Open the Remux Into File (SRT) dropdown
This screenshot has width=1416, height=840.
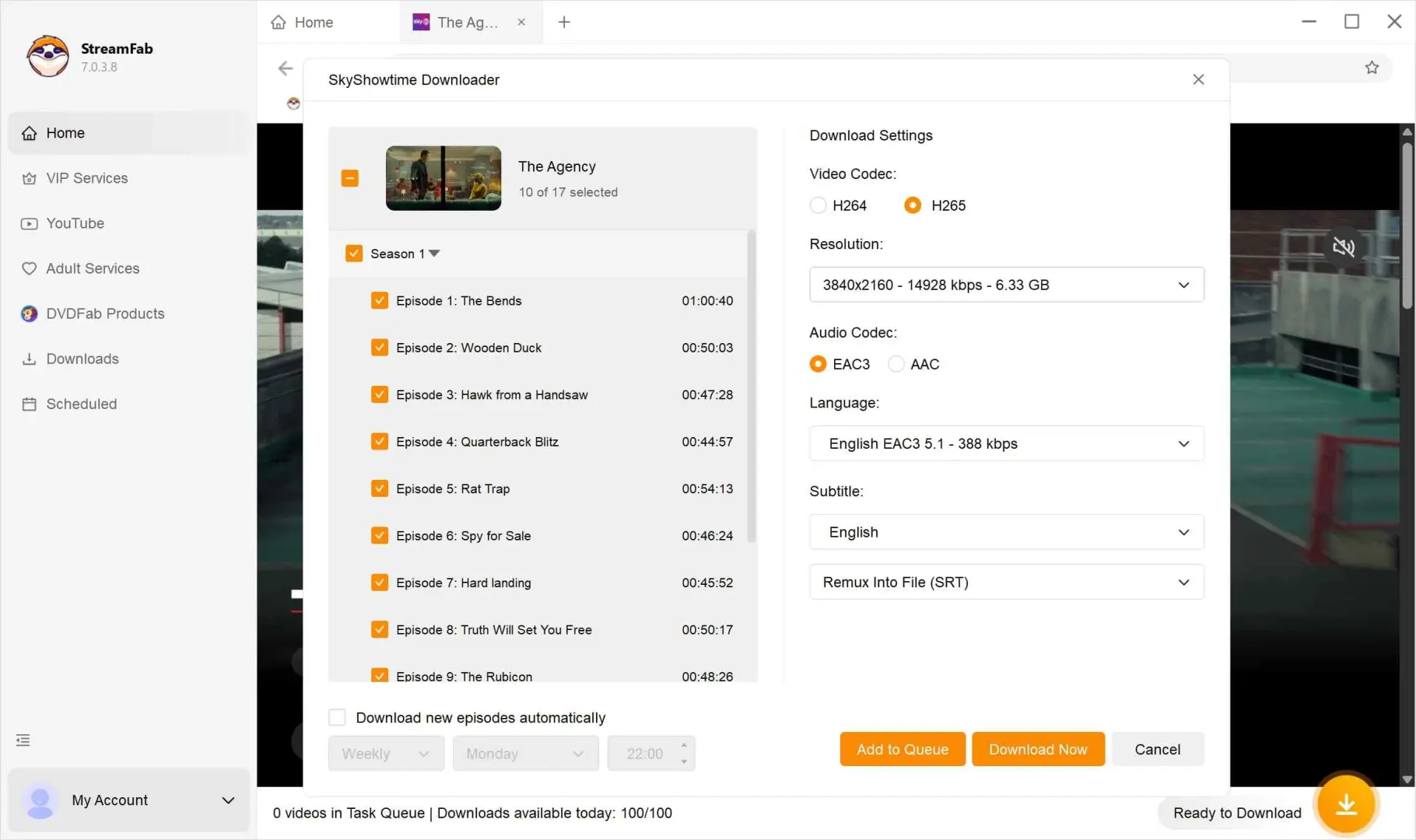tap(1007, 582)
